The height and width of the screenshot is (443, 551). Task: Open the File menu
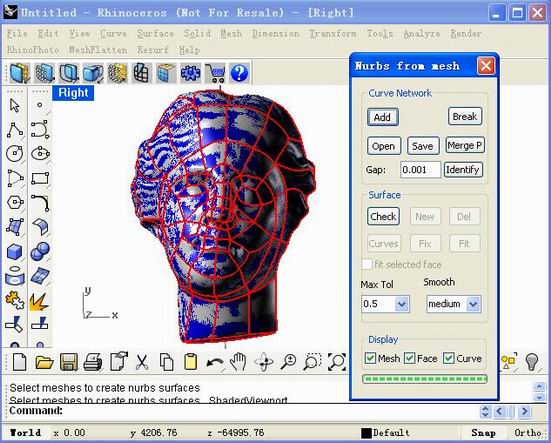pos(17,33)
